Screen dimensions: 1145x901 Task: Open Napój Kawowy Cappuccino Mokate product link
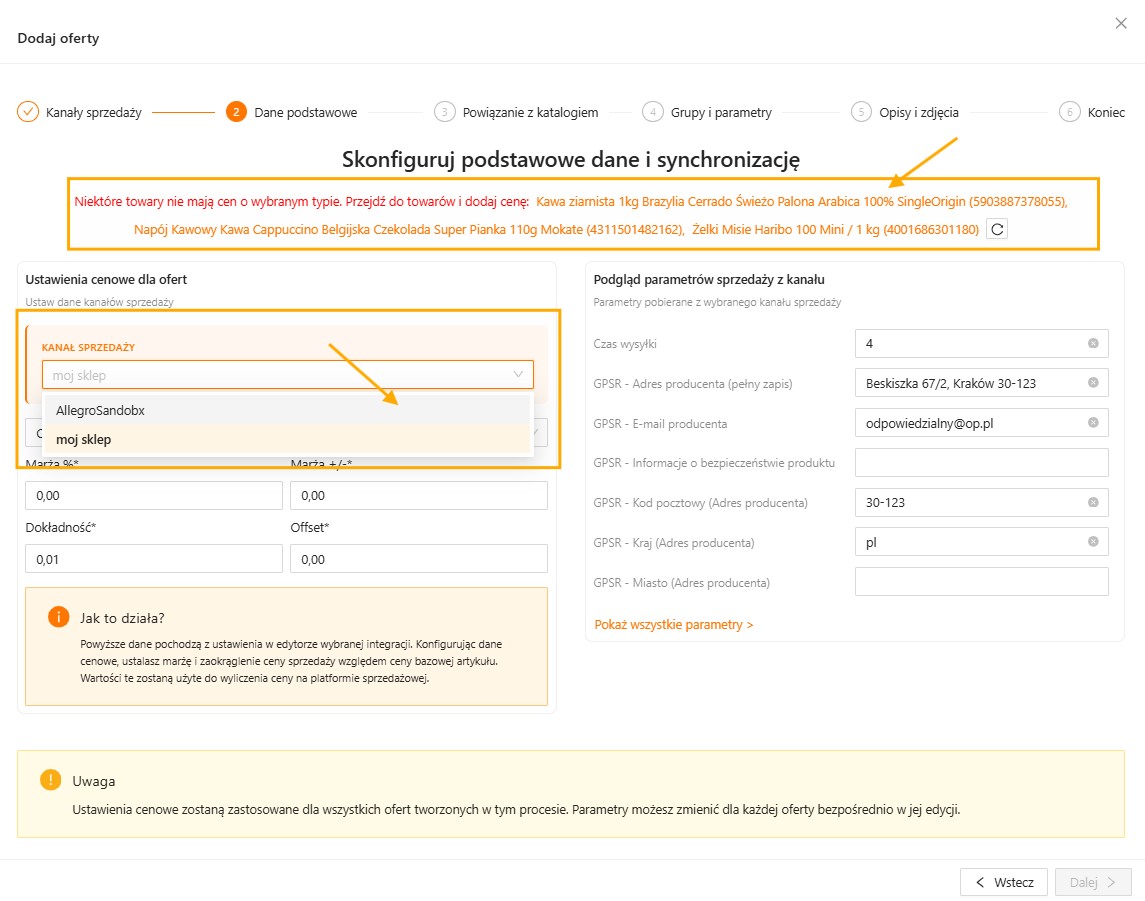click(x=409, y=229)
